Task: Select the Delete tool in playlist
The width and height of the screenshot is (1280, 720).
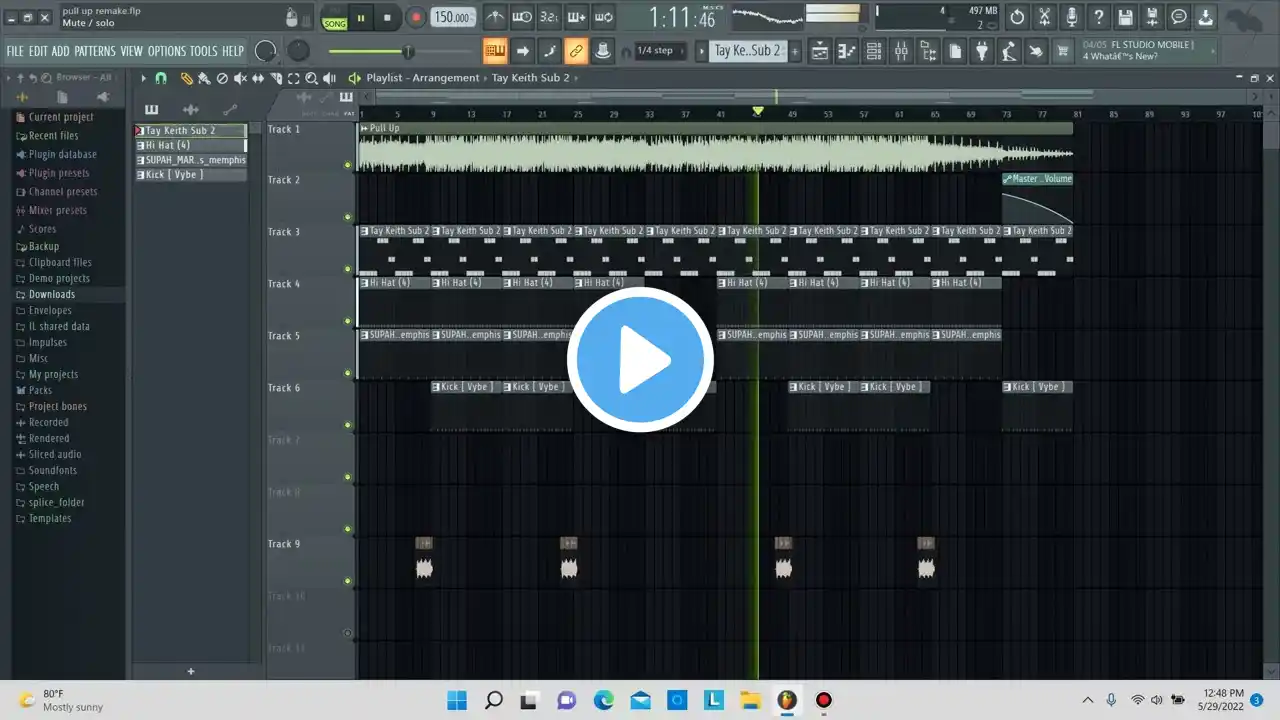Action: (x=222, y=78)
